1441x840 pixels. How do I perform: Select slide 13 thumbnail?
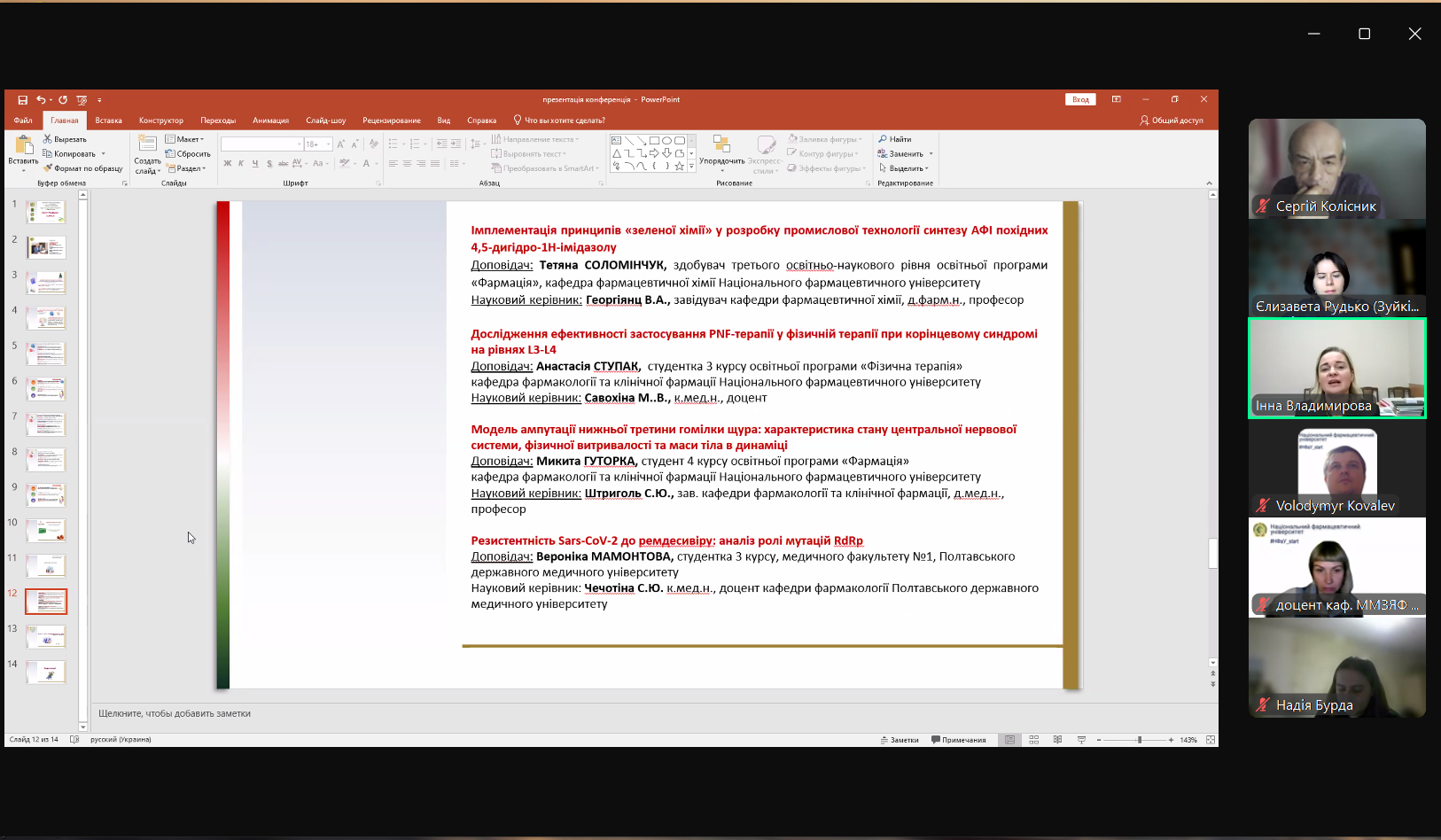(46, 636)
